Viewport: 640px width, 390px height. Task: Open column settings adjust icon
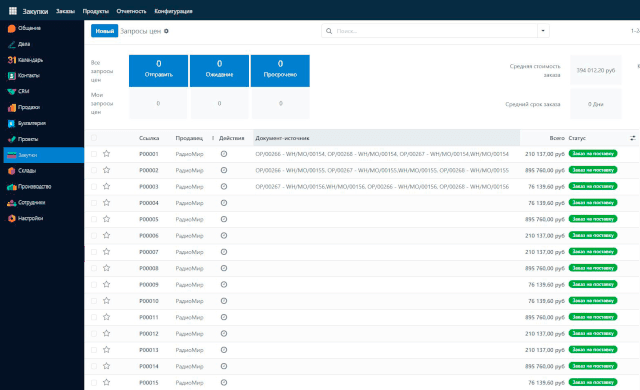[633, 138]
